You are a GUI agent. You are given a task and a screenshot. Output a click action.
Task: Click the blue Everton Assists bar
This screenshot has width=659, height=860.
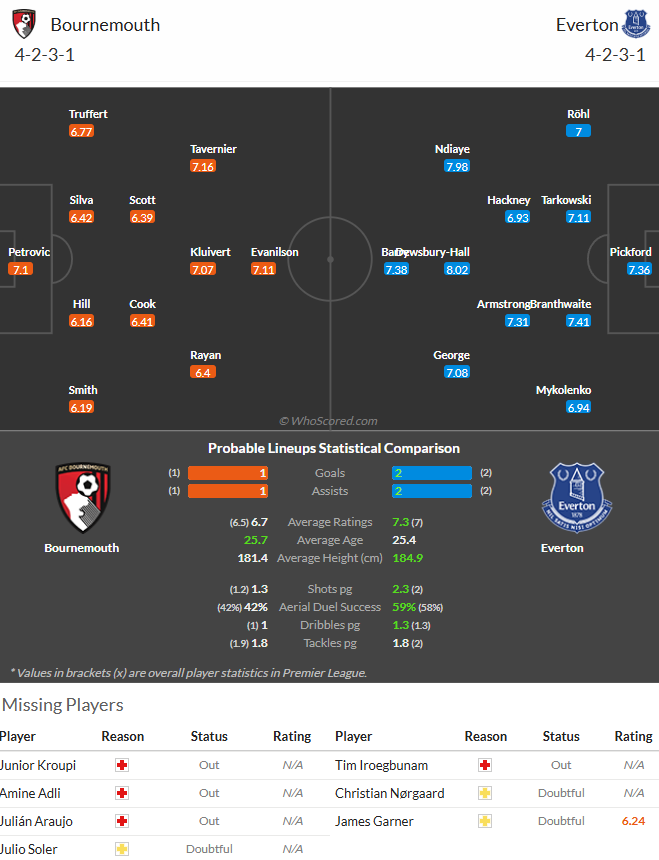(431, 491)
